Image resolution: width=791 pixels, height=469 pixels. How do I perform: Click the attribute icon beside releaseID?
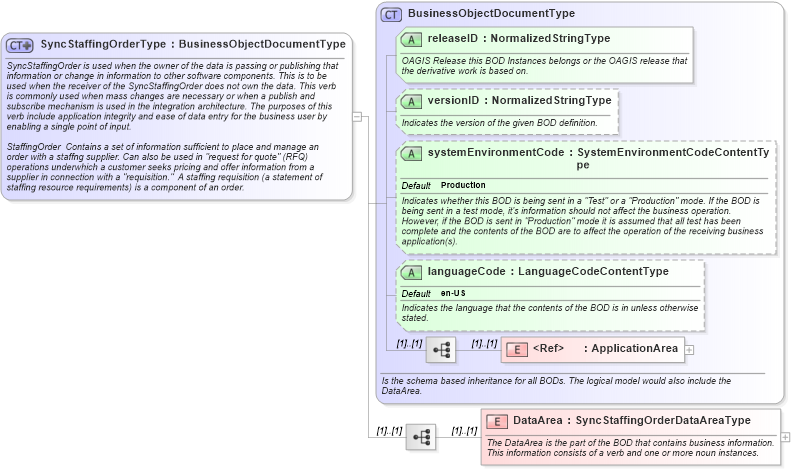(x=411, y=39)
